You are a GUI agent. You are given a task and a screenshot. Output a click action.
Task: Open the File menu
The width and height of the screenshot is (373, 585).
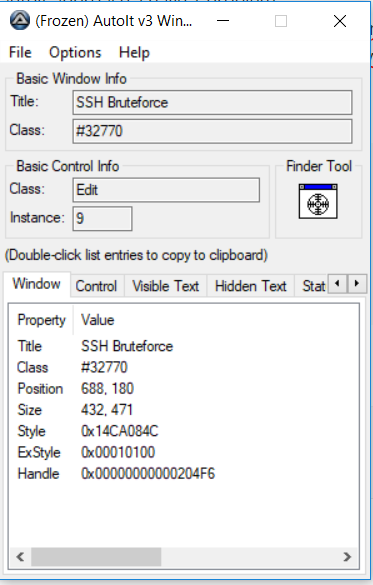coord(20,53)
